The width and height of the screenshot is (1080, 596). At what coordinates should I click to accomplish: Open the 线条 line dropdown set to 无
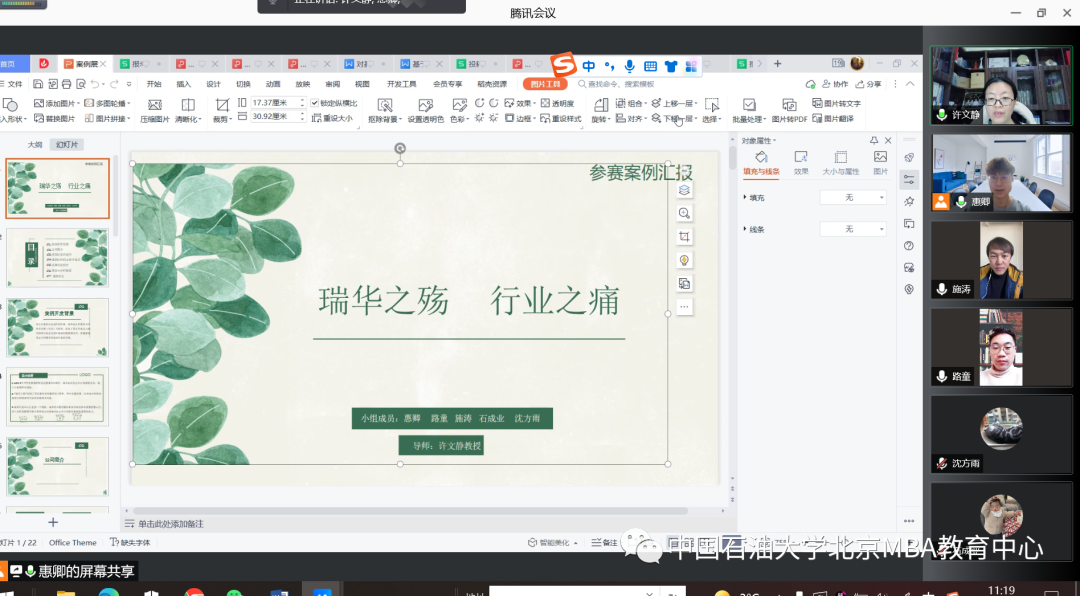(x=852, y=229)
